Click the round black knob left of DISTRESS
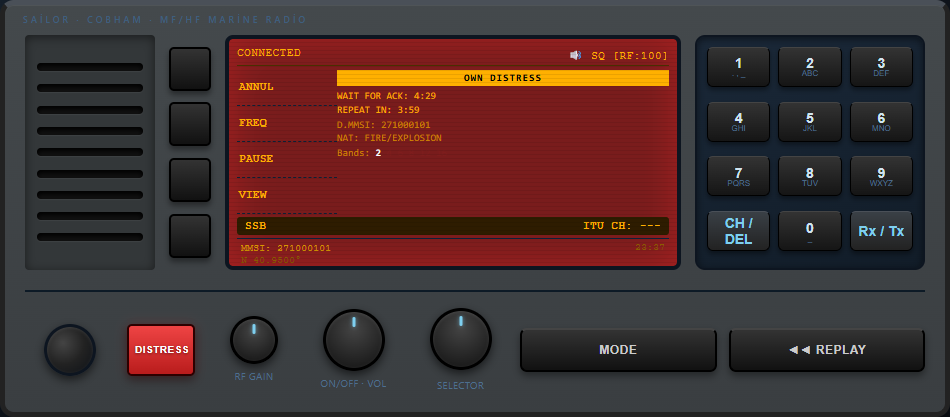 (70, 350)
